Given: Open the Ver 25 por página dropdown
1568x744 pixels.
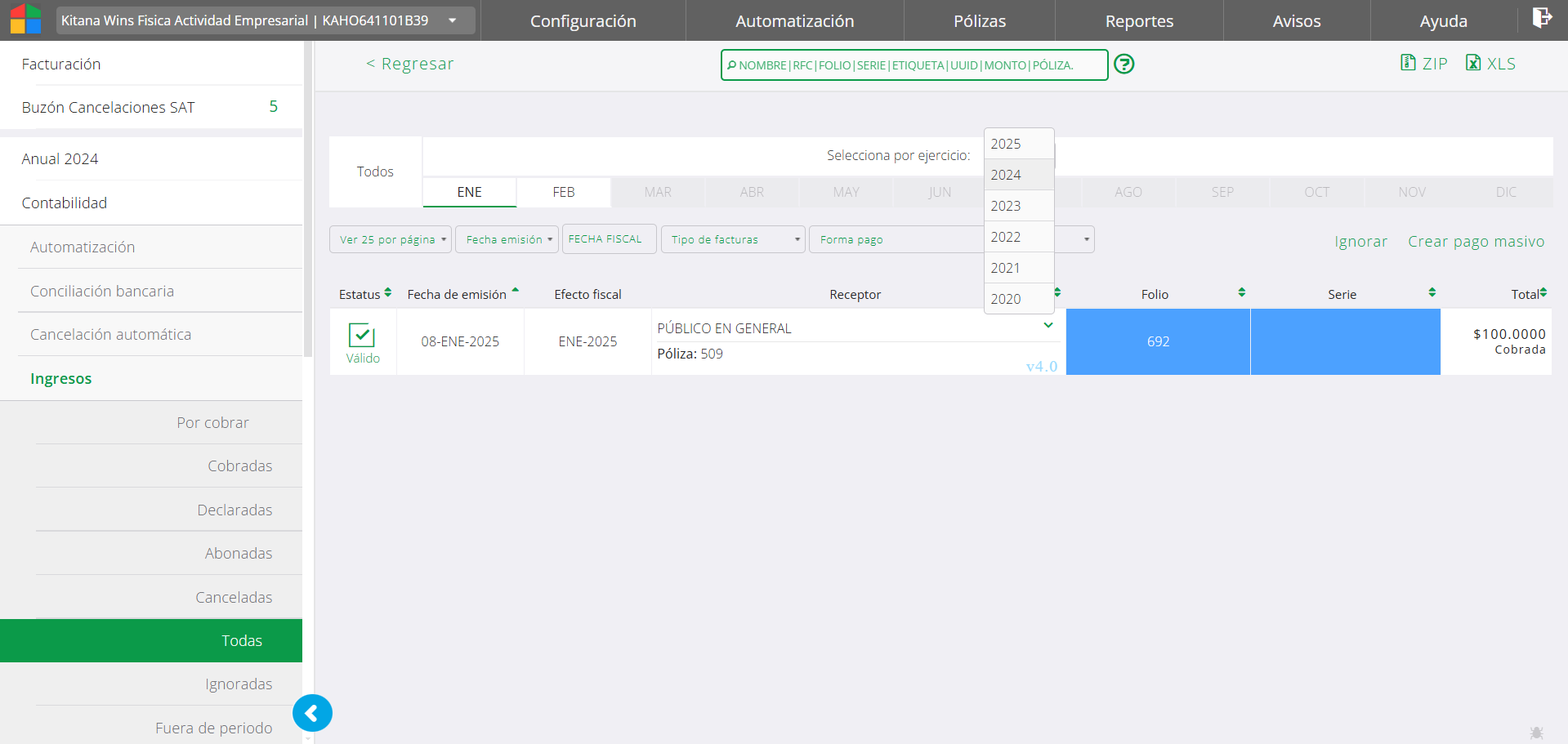Looking at the screenshot, I should 391,239.
